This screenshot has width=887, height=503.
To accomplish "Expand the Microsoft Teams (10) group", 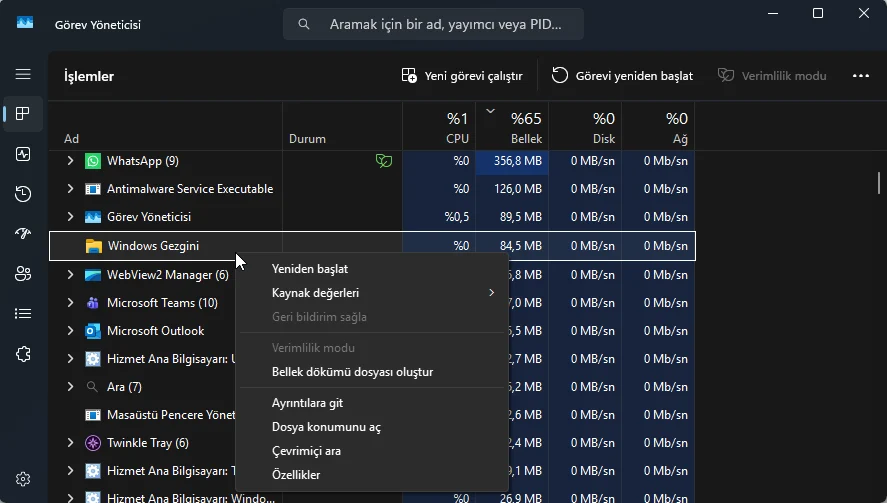I will (x=70, y=302).
